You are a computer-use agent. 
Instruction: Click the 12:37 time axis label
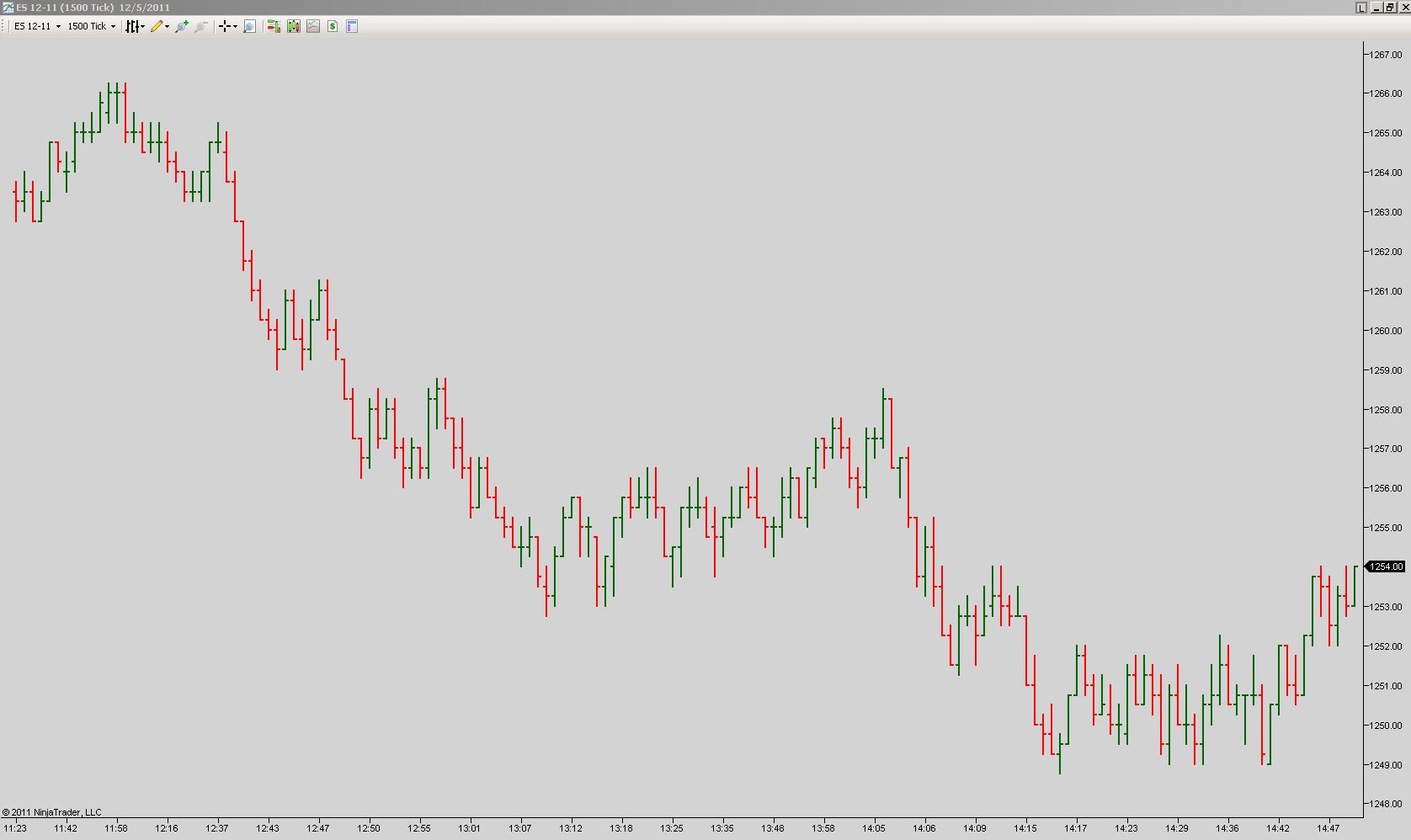[x=217, y=828]
